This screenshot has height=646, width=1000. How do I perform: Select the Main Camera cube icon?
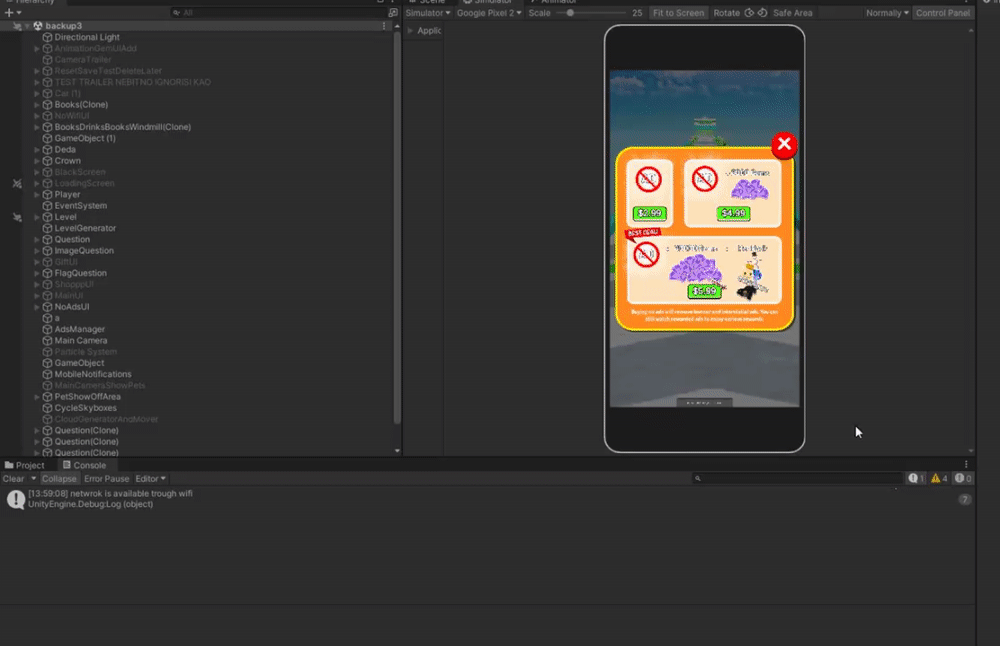pos(47,341)
